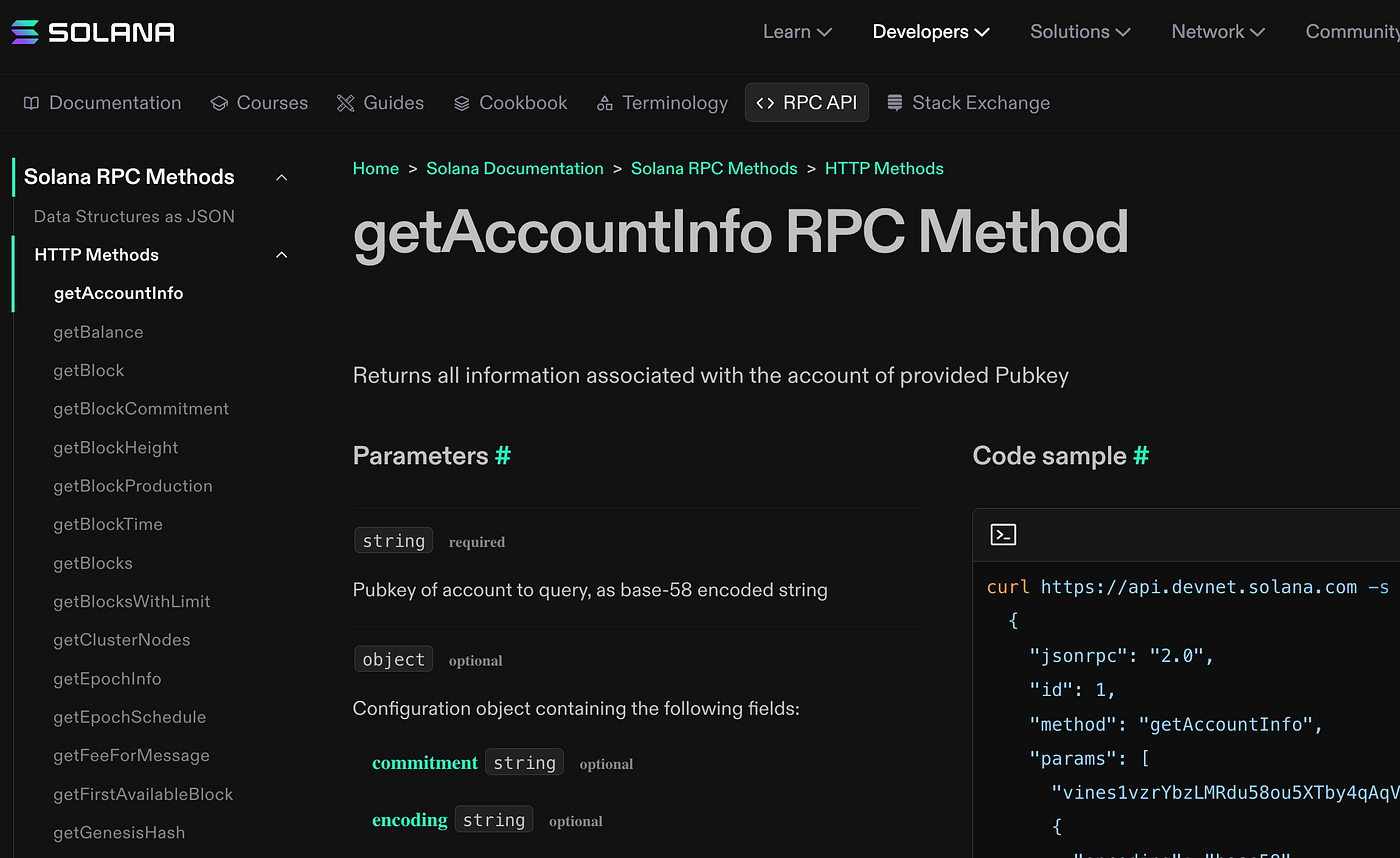Select getBalance in the sidebar
This screenshot has height=858, width=1400.
pyautogui.click(x=98, y=332)
